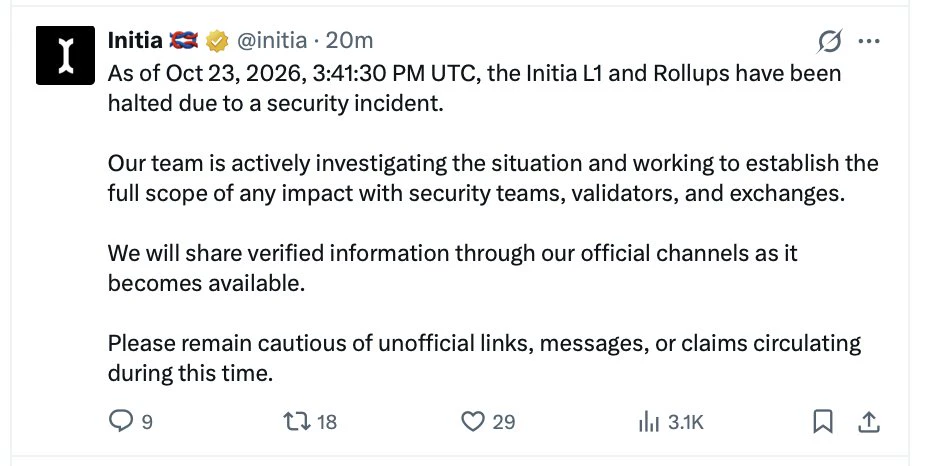This screenshot has height=466, width=928.
Task: Click the repost arrows icon
Action: click(x=297, y=422)
